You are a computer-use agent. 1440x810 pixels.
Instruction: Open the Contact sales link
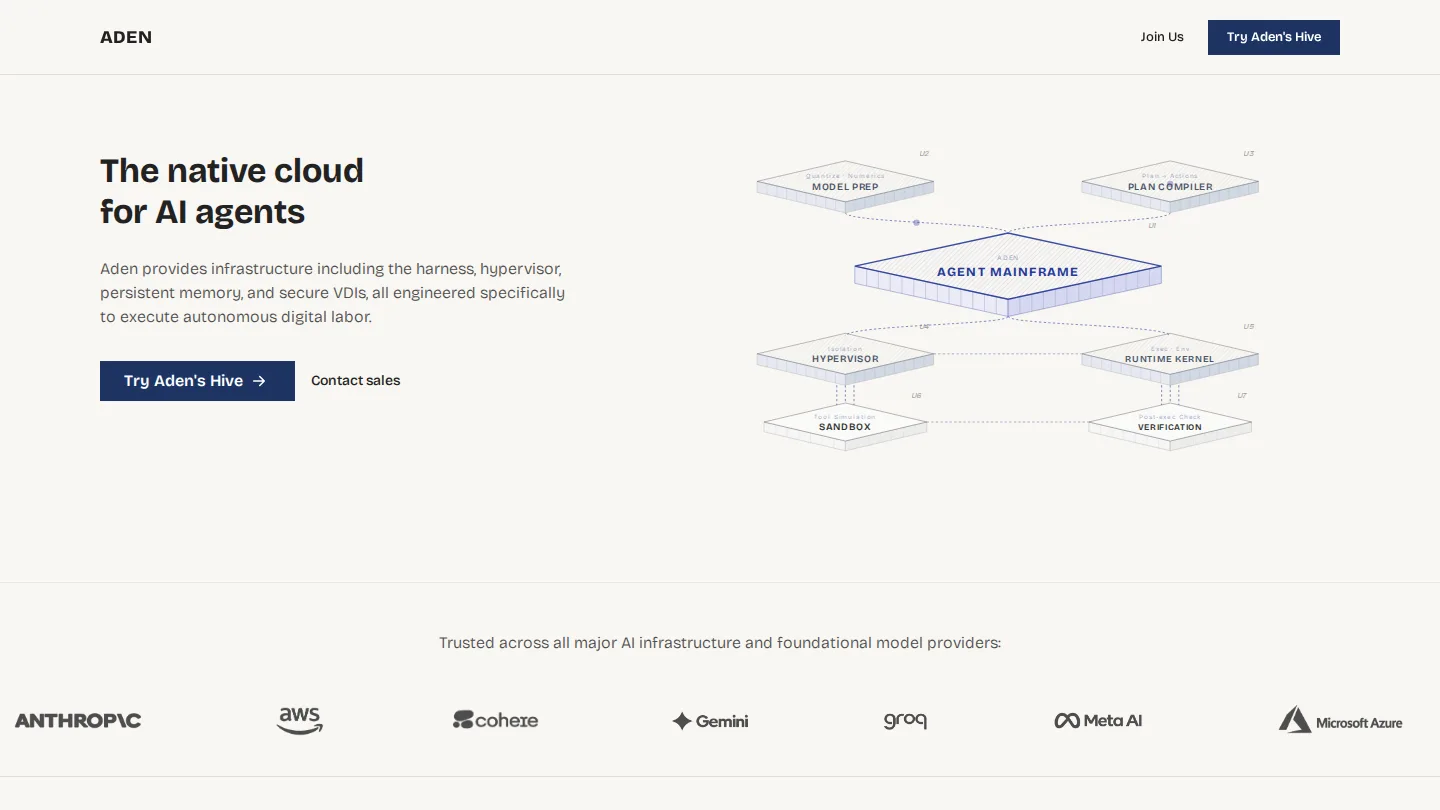(x=355, y=381)
